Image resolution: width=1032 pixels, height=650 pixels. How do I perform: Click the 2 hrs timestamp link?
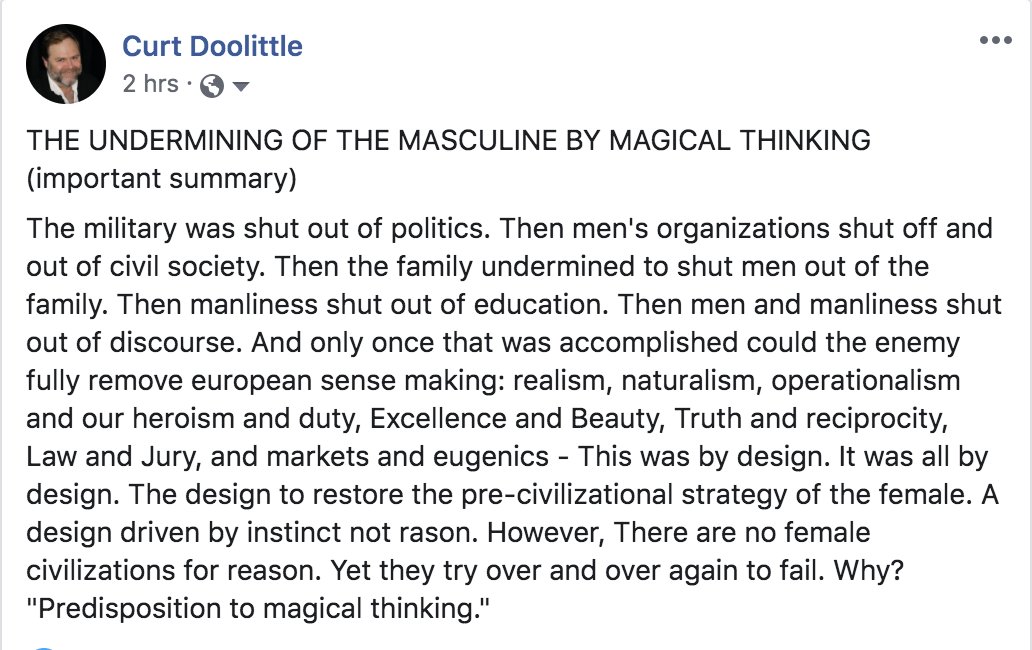[x=148, y=84]
